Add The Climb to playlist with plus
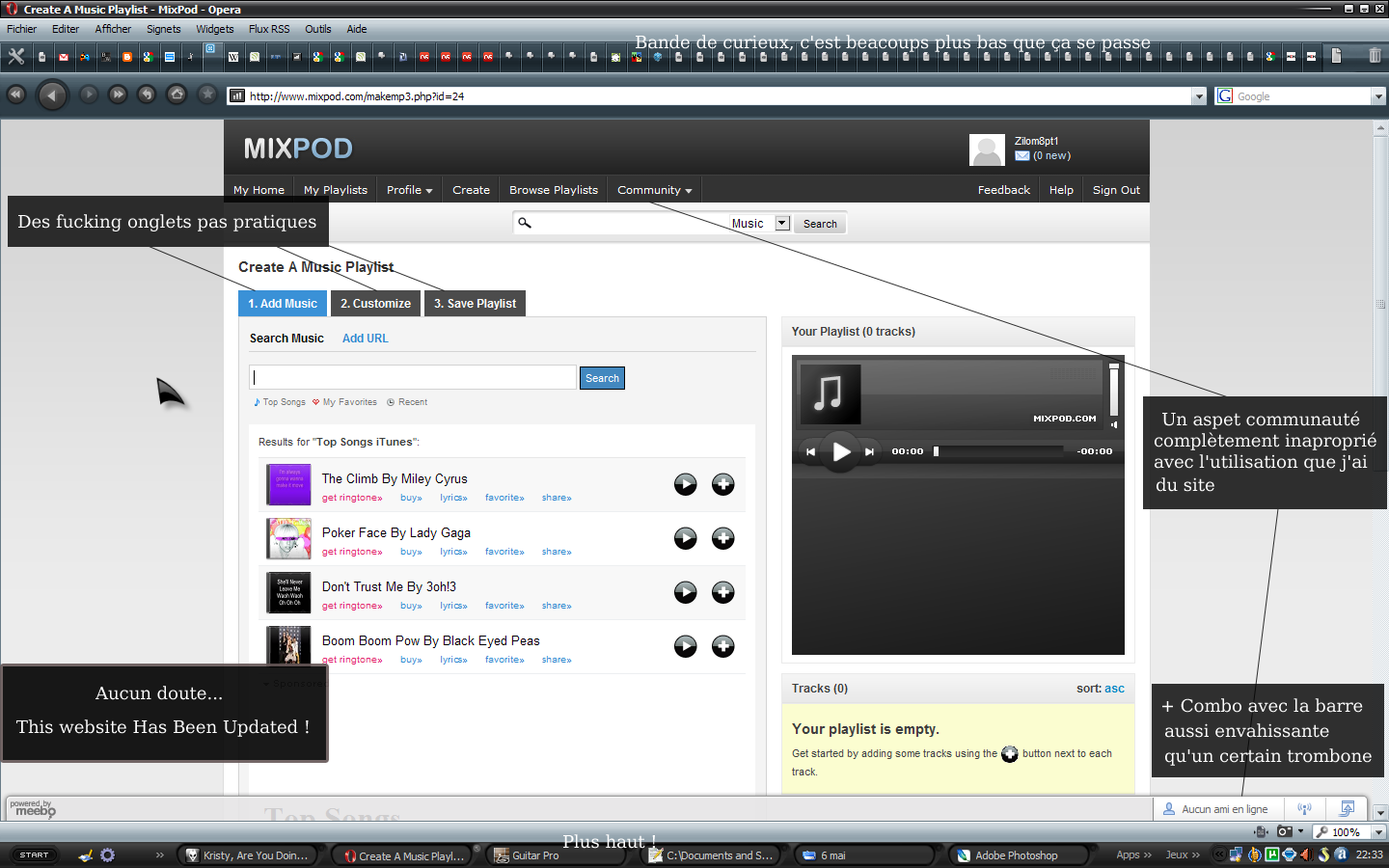Viewport: 1389px width, 868px height. pyautogui.click(x=723, y=484)
